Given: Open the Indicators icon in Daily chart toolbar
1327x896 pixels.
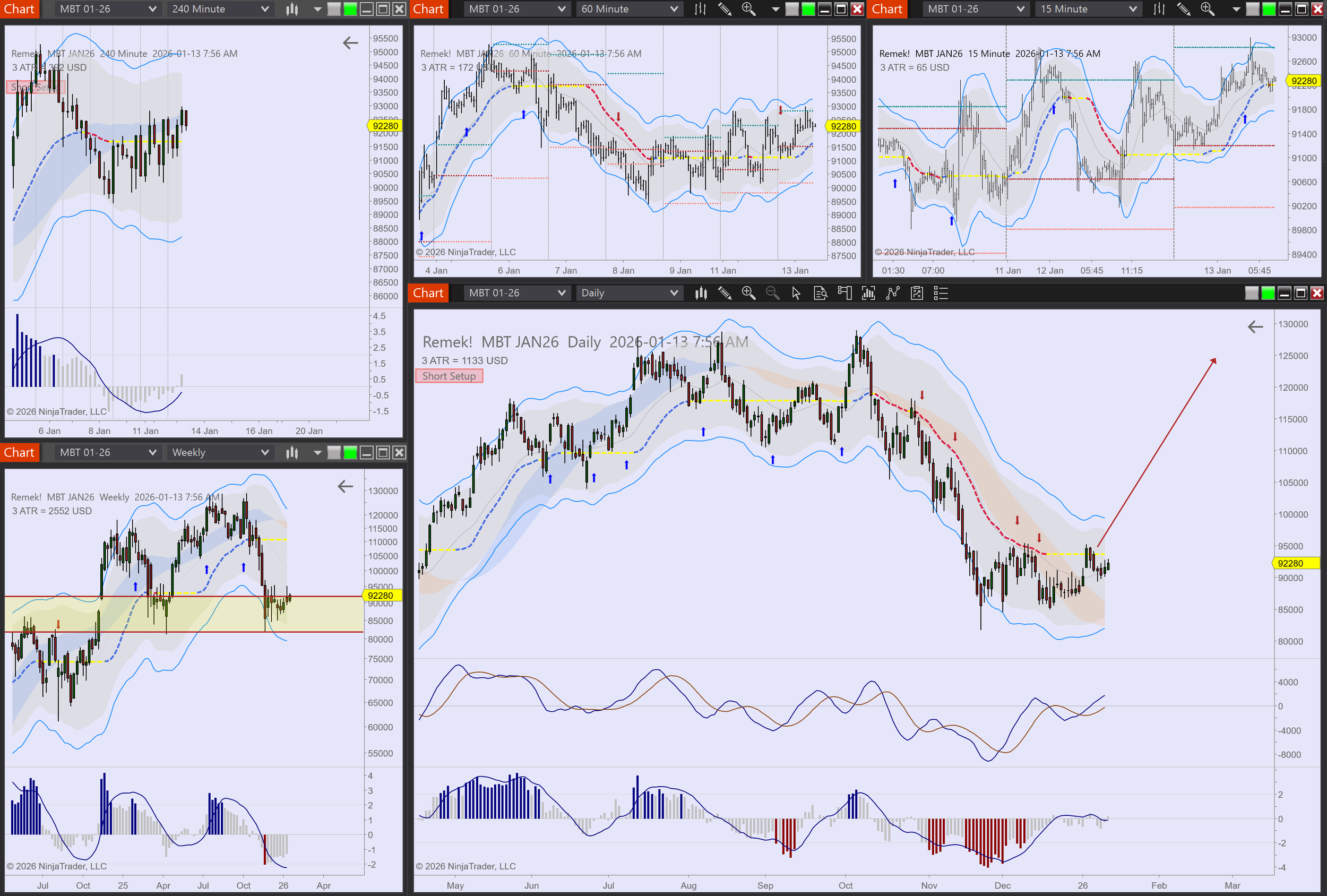Looking at the screenshot, I should [x=868, y=293].
